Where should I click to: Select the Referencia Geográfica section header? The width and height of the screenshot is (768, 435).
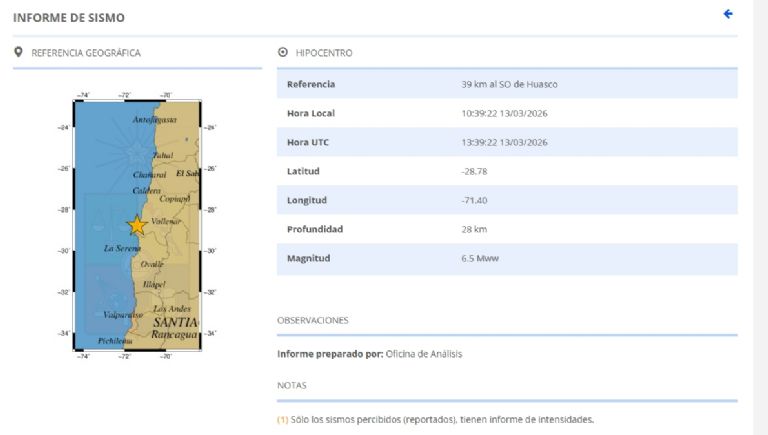(x=86, y=53)
